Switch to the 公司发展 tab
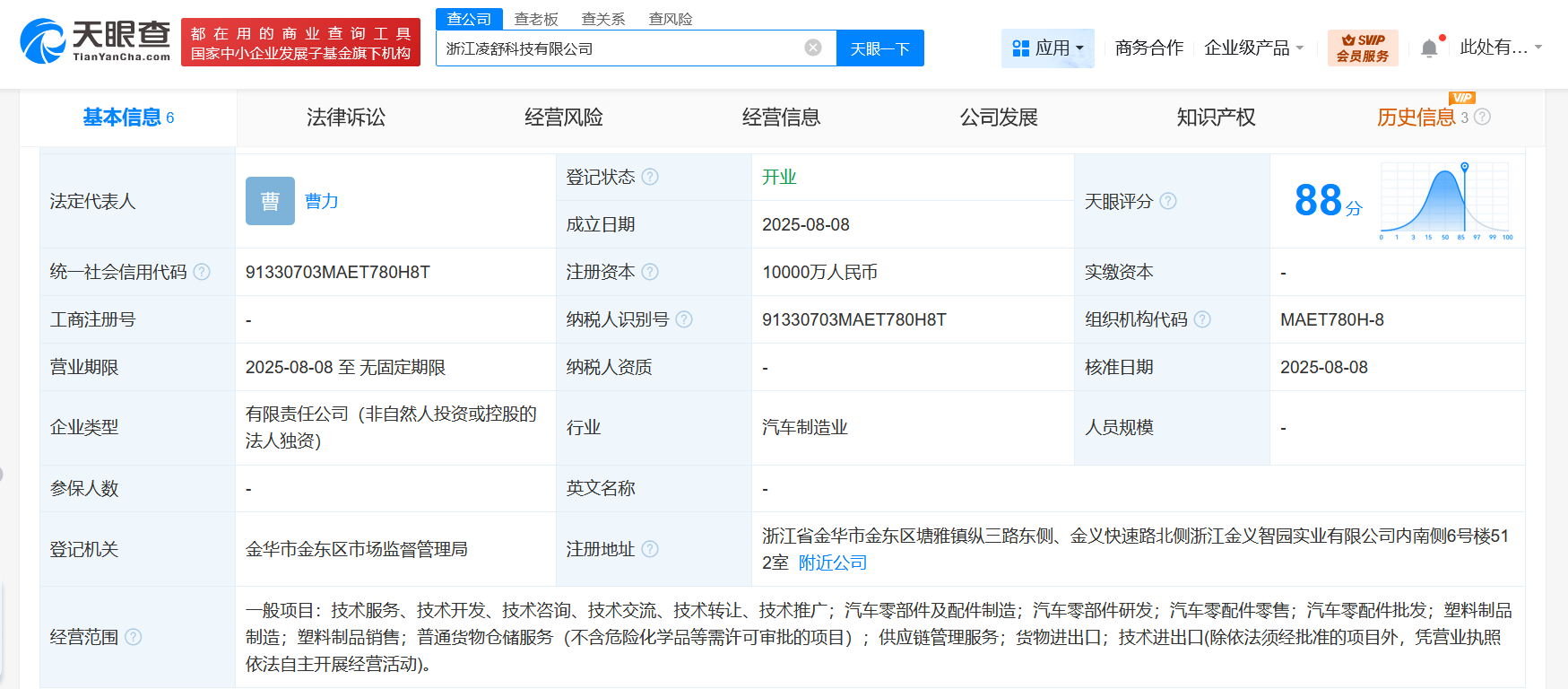 tap(999, 118)
